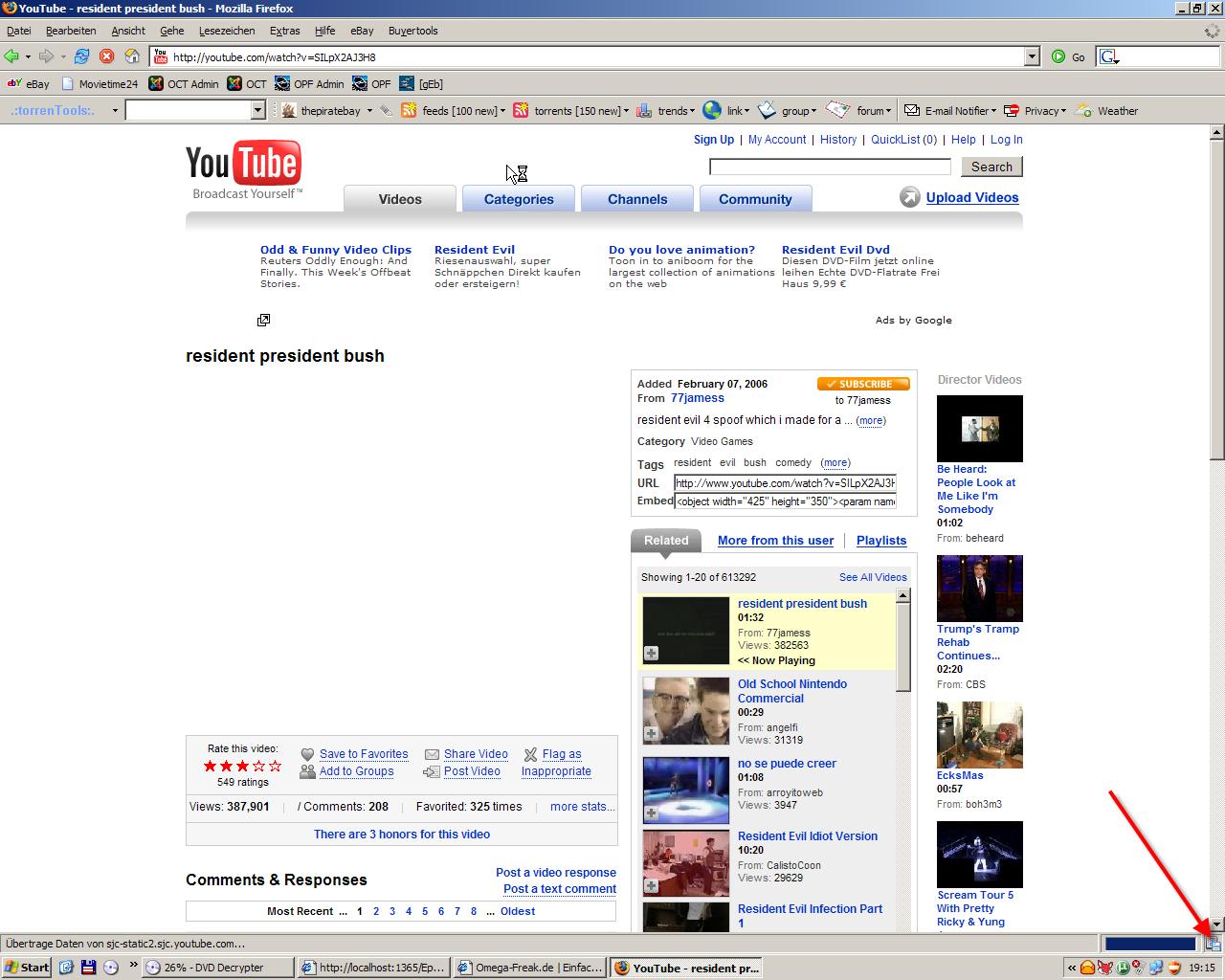Image resolution: width=1225 pixels, height=980 pixels.
Task: Rate the video four stars
Action: pos(259,766)
